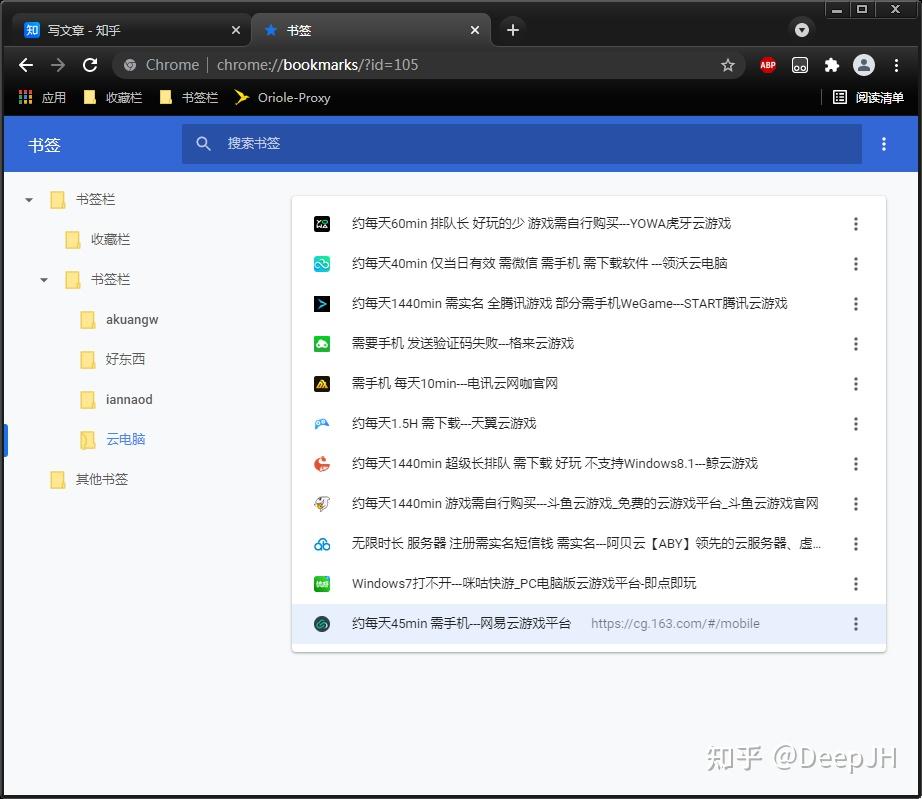Viewport: 922px width, 799px height.
Task: Open 应用 apps shortcut in bookmarks bar
Action: (x=42, y=98)
